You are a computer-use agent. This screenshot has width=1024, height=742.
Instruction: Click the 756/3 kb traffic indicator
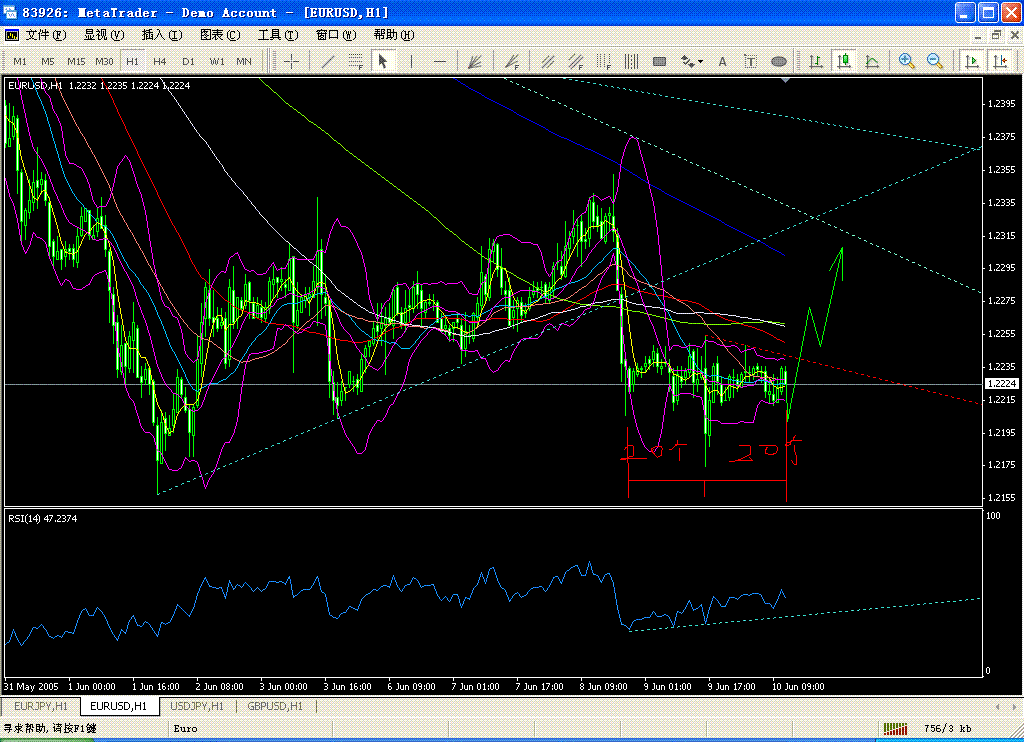pyautogui.click(x=948, y=728)
